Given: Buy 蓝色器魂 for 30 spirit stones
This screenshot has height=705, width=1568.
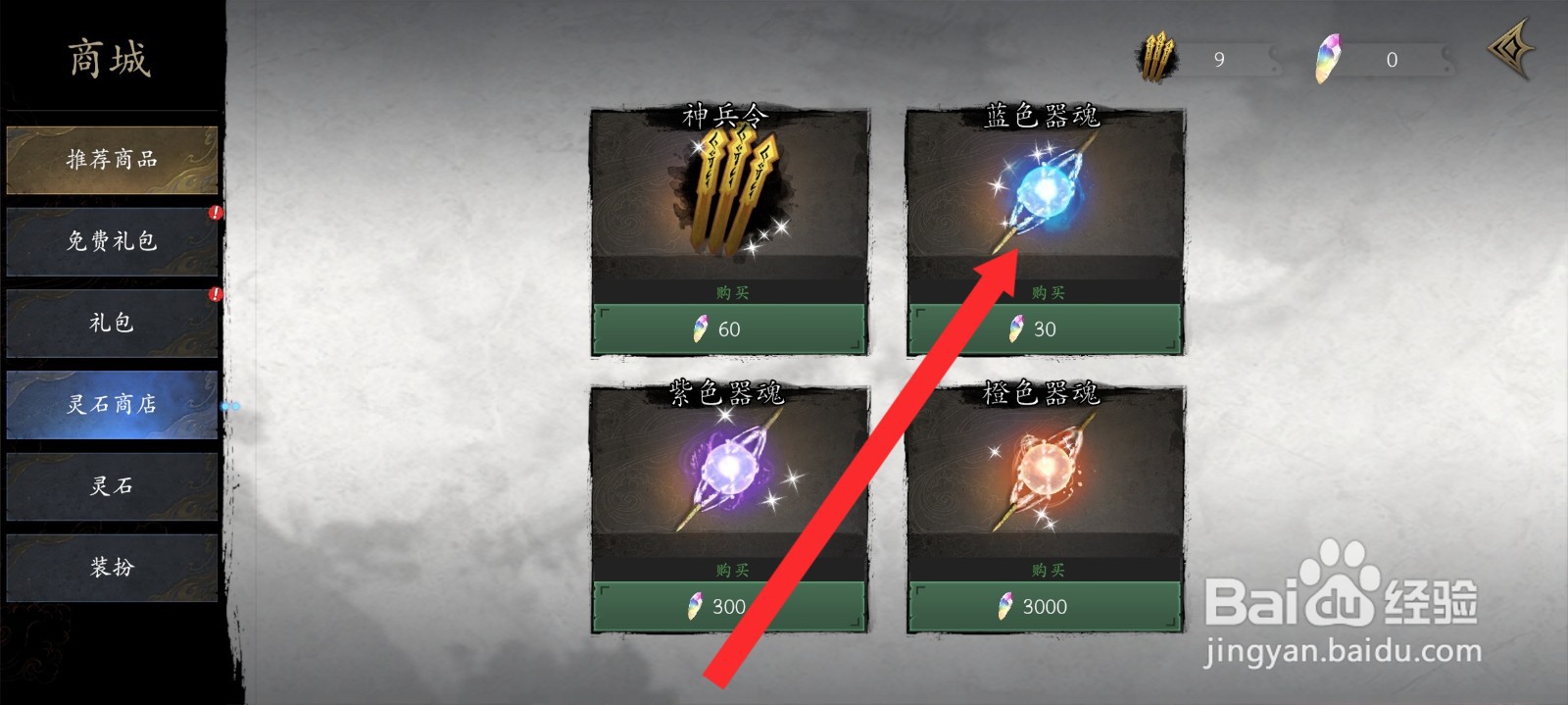Looking at the screenshot, I should point(1046,329).
